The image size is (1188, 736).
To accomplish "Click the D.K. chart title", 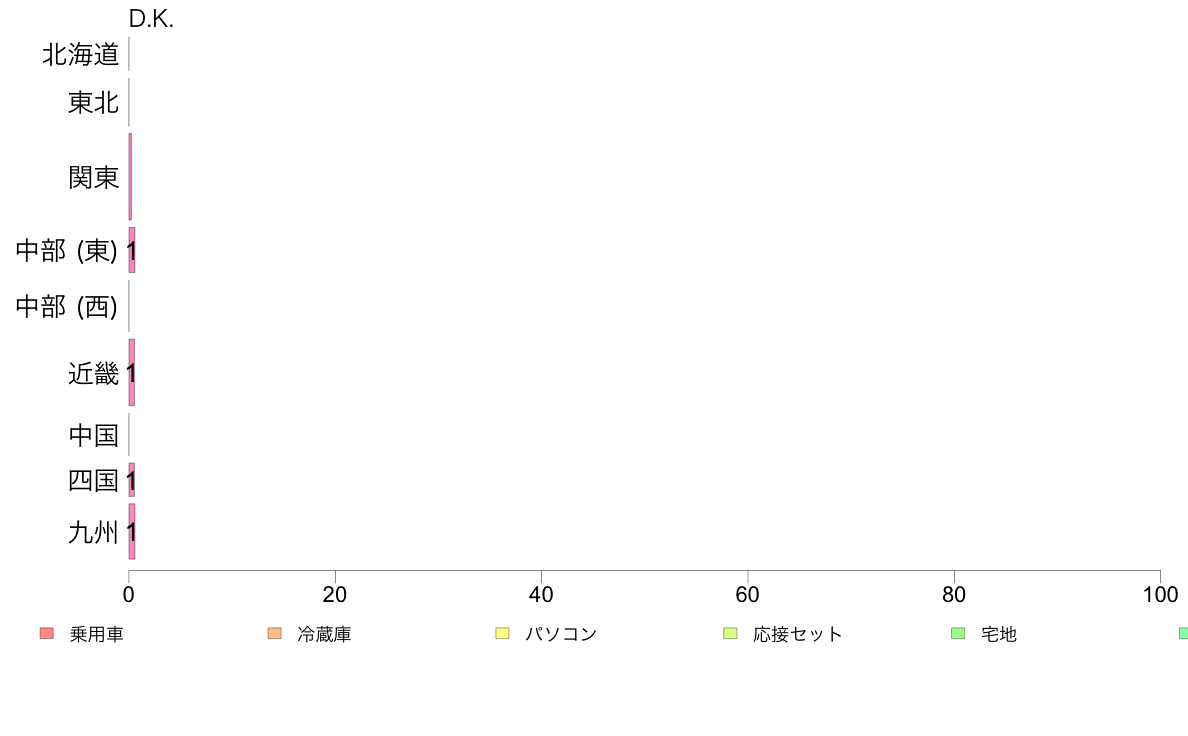I will pyautogui.click(x=151, y=19).
